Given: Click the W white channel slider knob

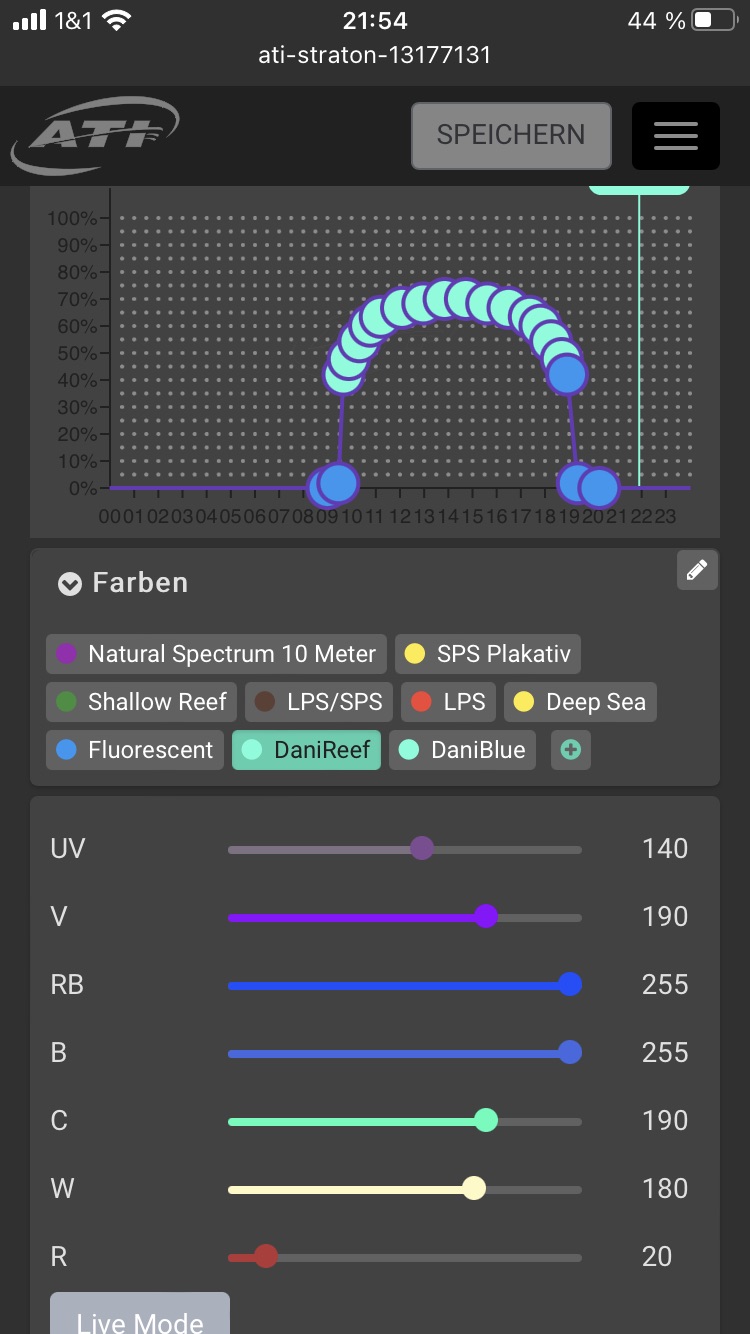Looking at the screenshot, I should coord(474,1188).
